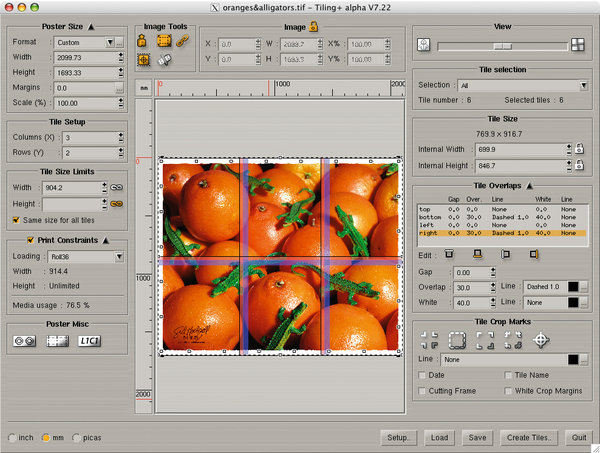This screenshot has height=453, width=600.
Task: Click the registration target crop mark icon
Action: pyautogui.click(x=542, y=340)
